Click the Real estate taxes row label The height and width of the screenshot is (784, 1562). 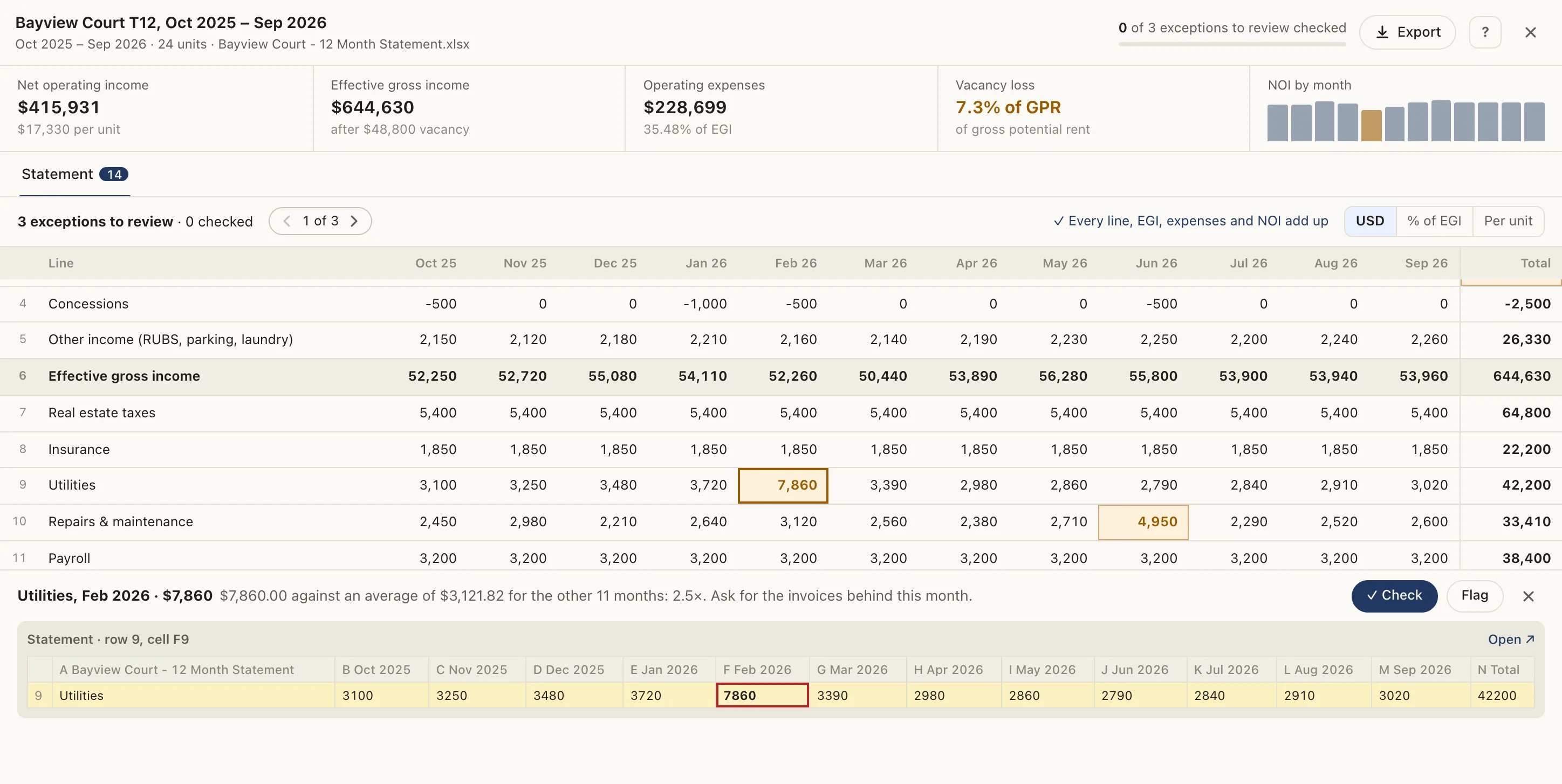(x=102, y=414)
